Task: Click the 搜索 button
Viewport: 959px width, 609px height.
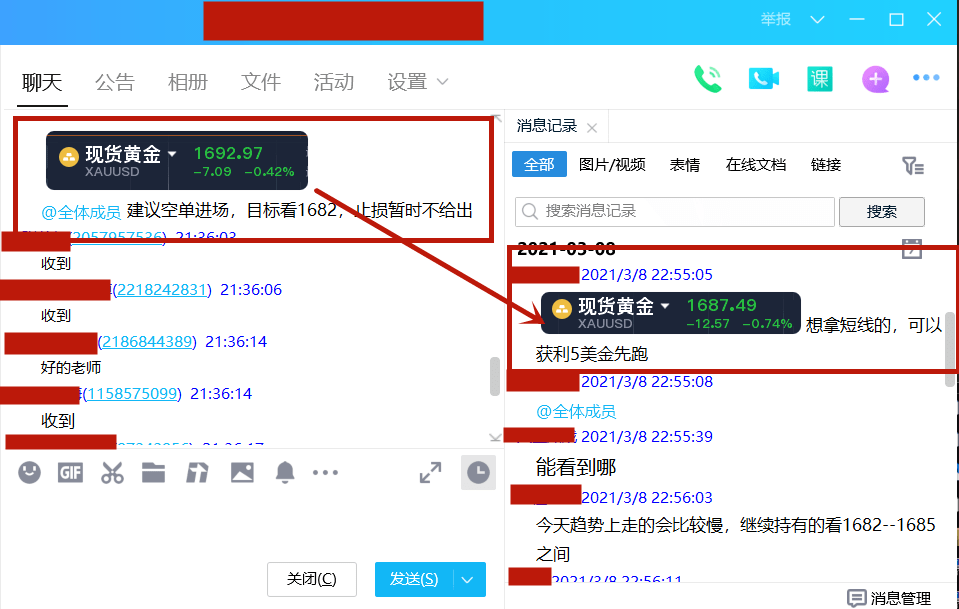Action: [x=882, y=212]
